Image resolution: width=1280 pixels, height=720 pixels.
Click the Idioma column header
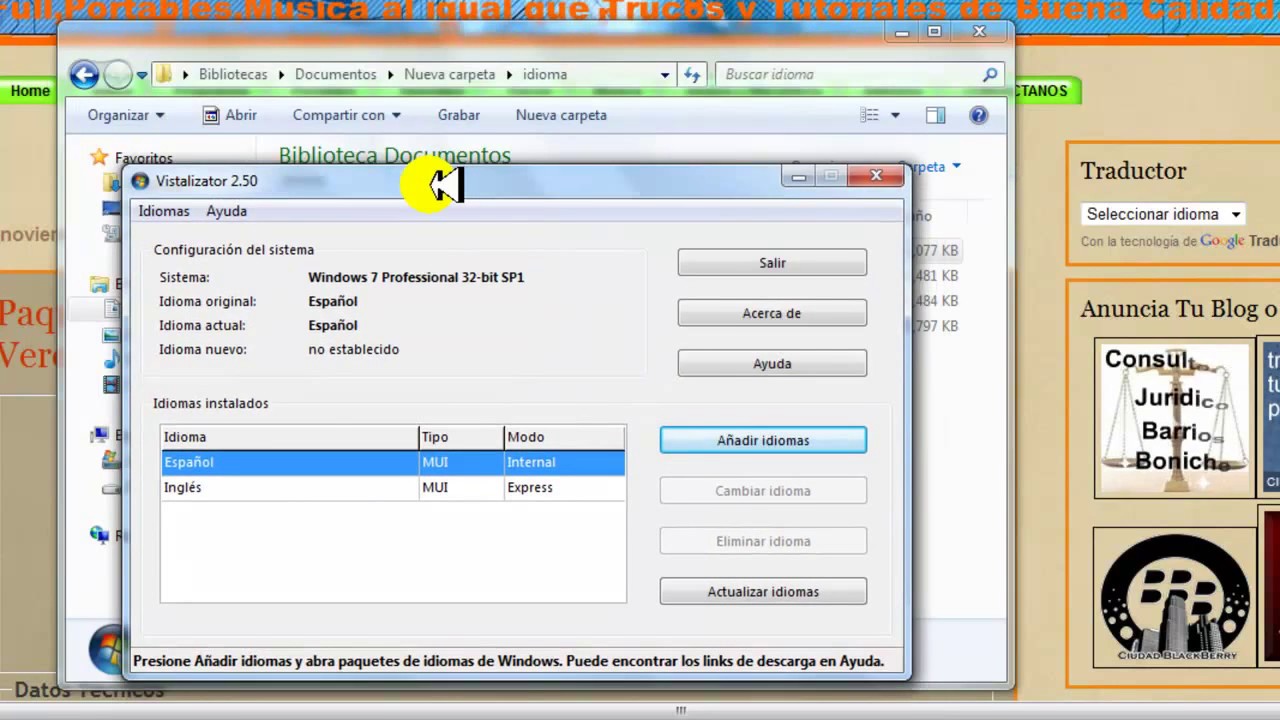pyautogui.click(x=289, y=437)
